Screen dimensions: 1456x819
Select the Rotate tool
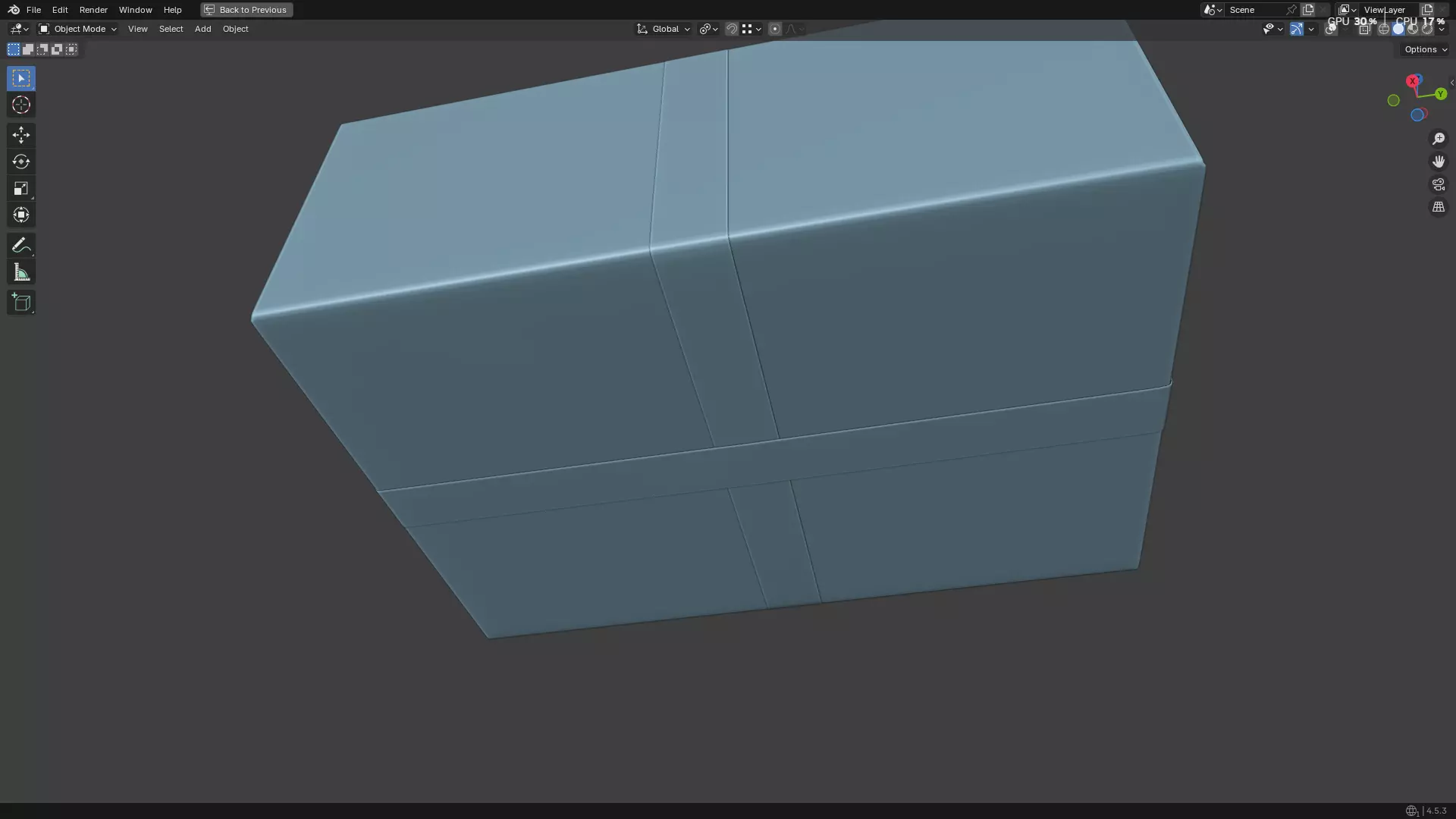(x=21, y=162)
